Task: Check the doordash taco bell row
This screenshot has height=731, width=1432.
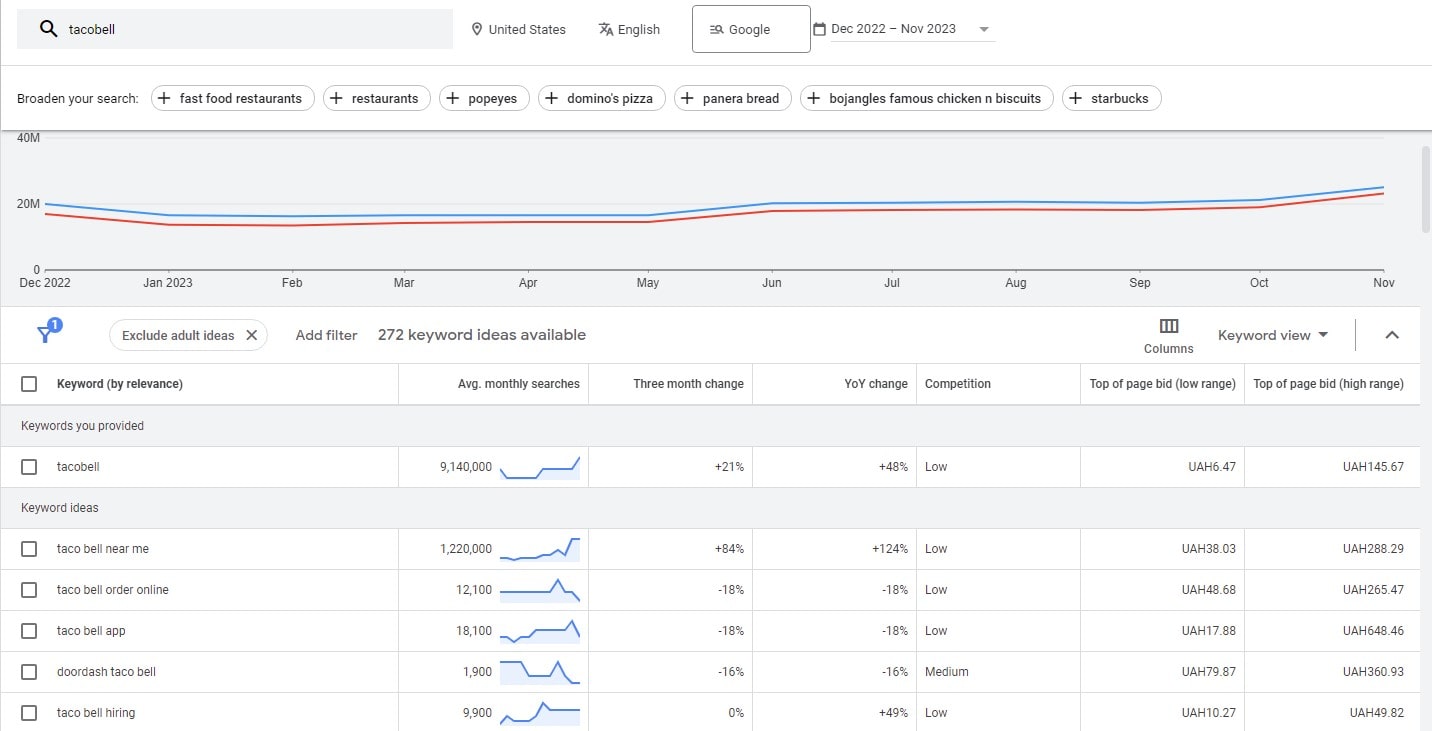Action: 29,672
